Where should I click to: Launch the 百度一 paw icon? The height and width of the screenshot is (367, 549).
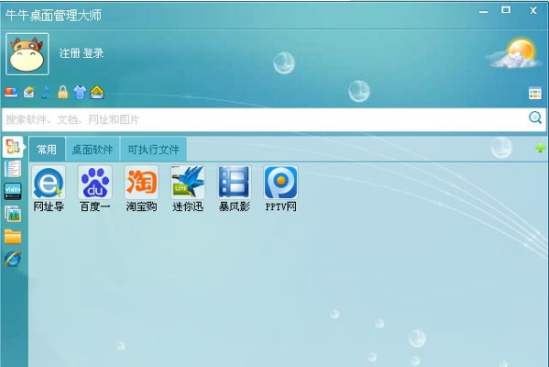tap(95, 182)
